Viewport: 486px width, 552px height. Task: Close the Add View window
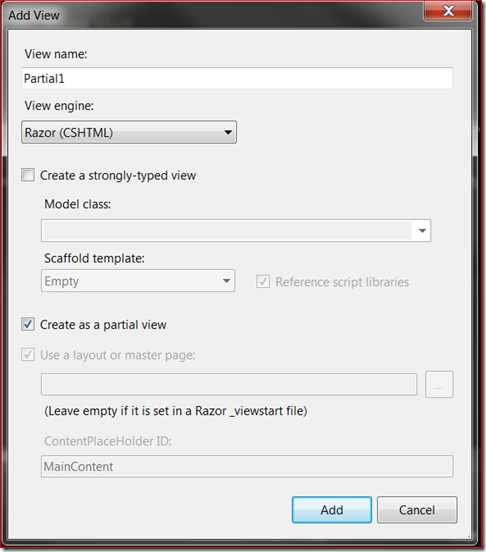pos(448,11)
